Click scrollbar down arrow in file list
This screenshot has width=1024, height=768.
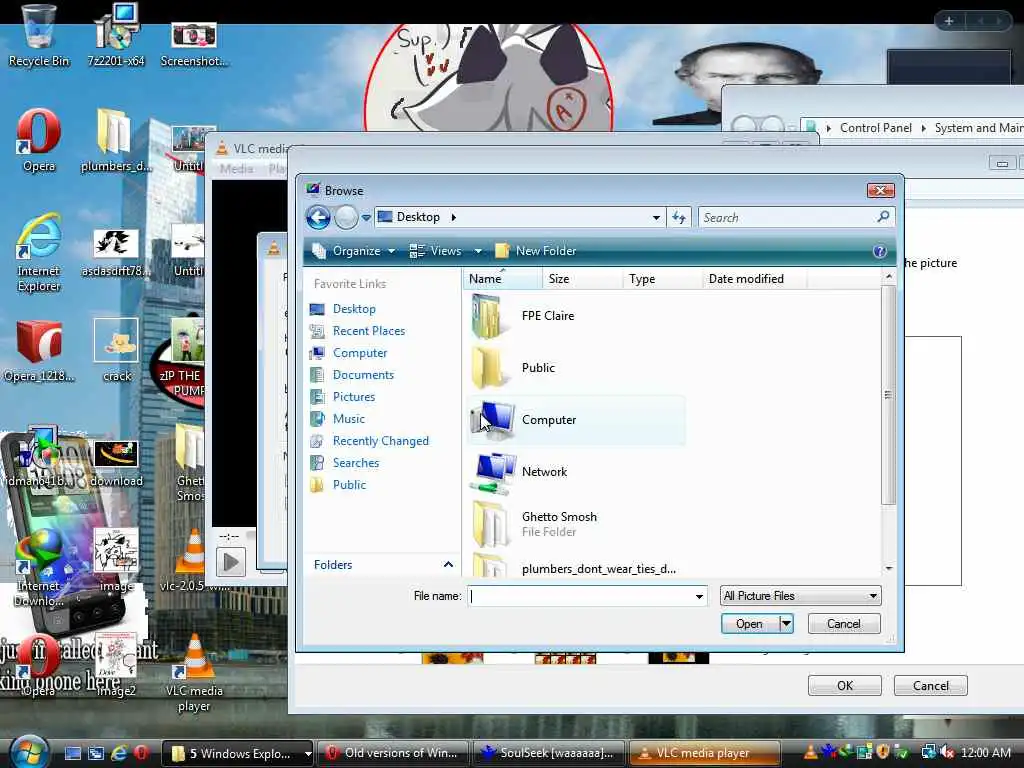point(889,568)
